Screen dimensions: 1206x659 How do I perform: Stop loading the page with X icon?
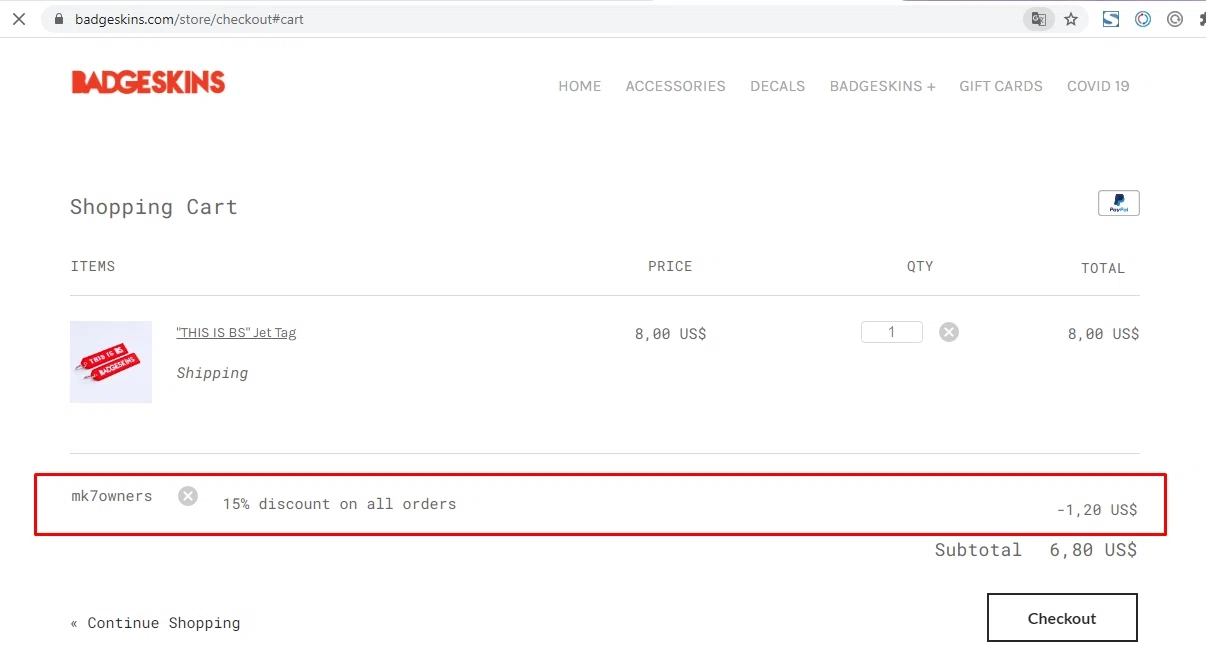(19, 19)
